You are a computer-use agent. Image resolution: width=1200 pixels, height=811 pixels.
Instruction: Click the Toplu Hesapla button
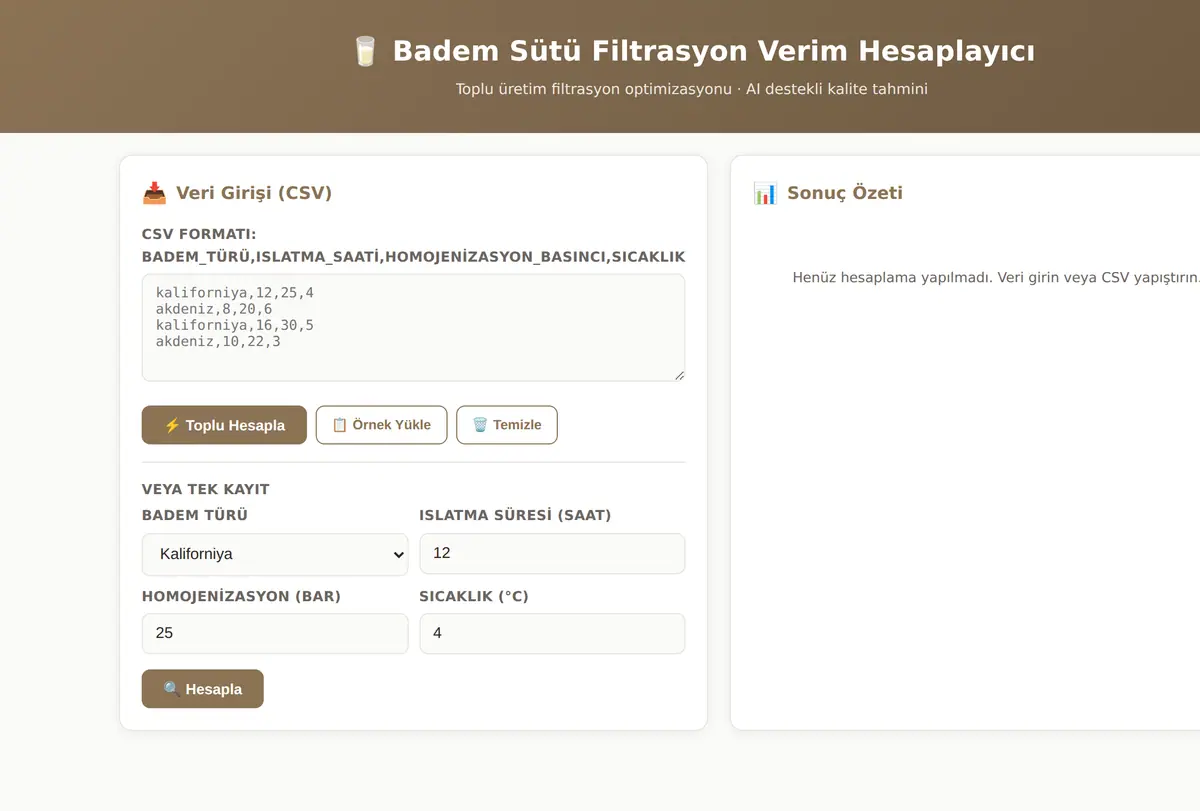(224, 425)
